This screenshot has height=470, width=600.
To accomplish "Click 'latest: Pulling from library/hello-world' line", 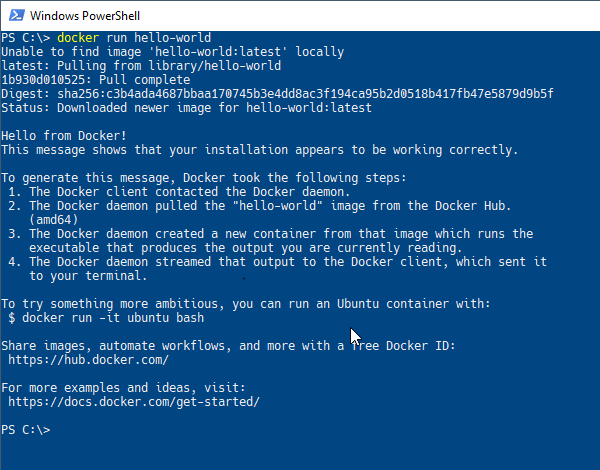I will coord(141,66).
